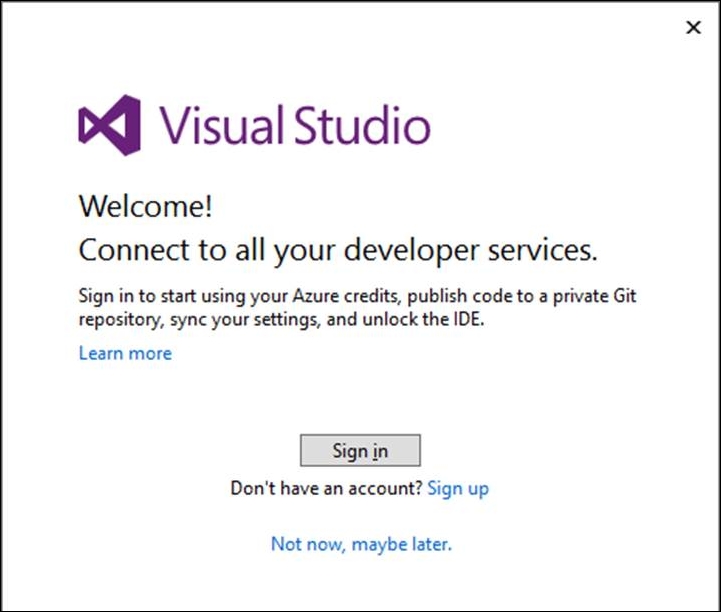Click the Don't have an account? label

[326, 488]
